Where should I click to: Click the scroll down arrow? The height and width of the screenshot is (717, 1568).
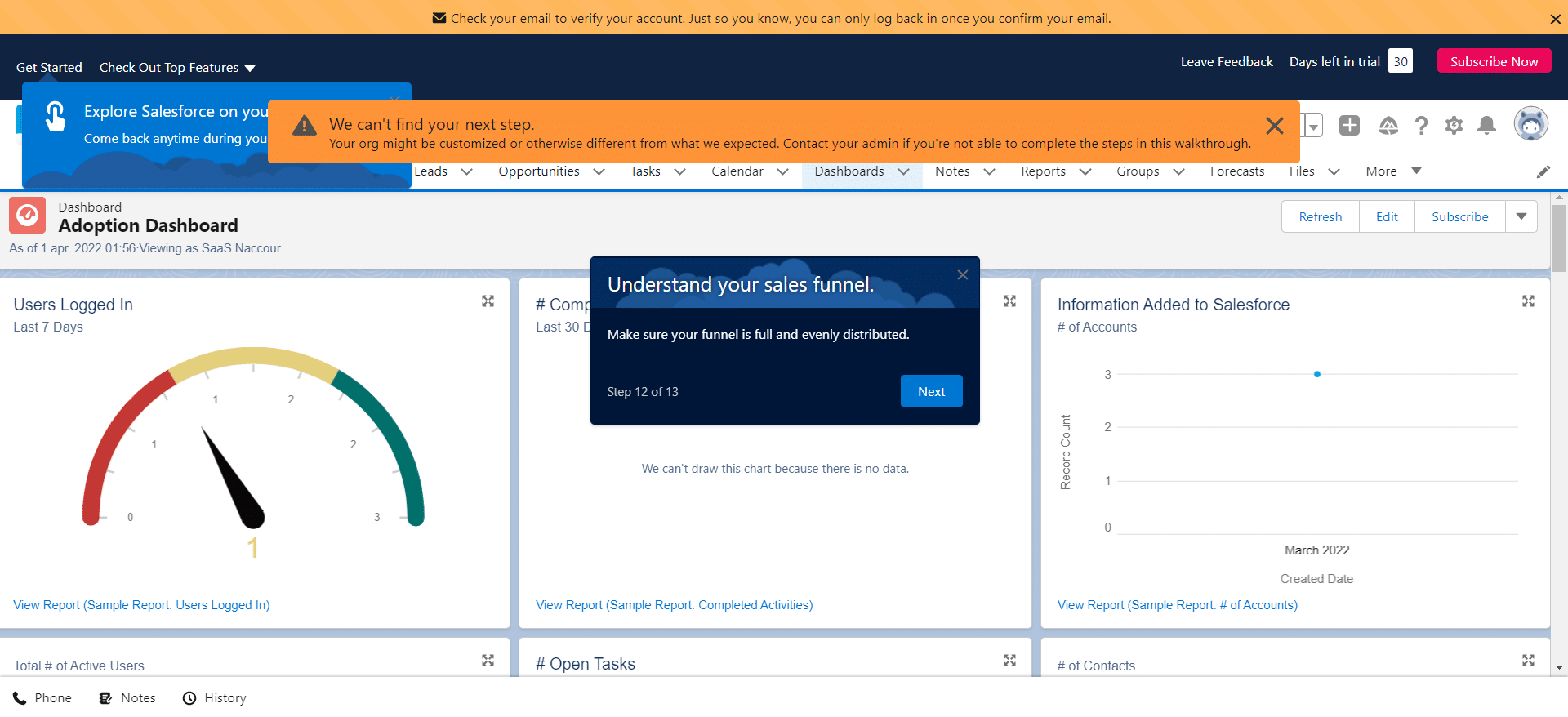pyautogui.click(x=1559, y=667)
